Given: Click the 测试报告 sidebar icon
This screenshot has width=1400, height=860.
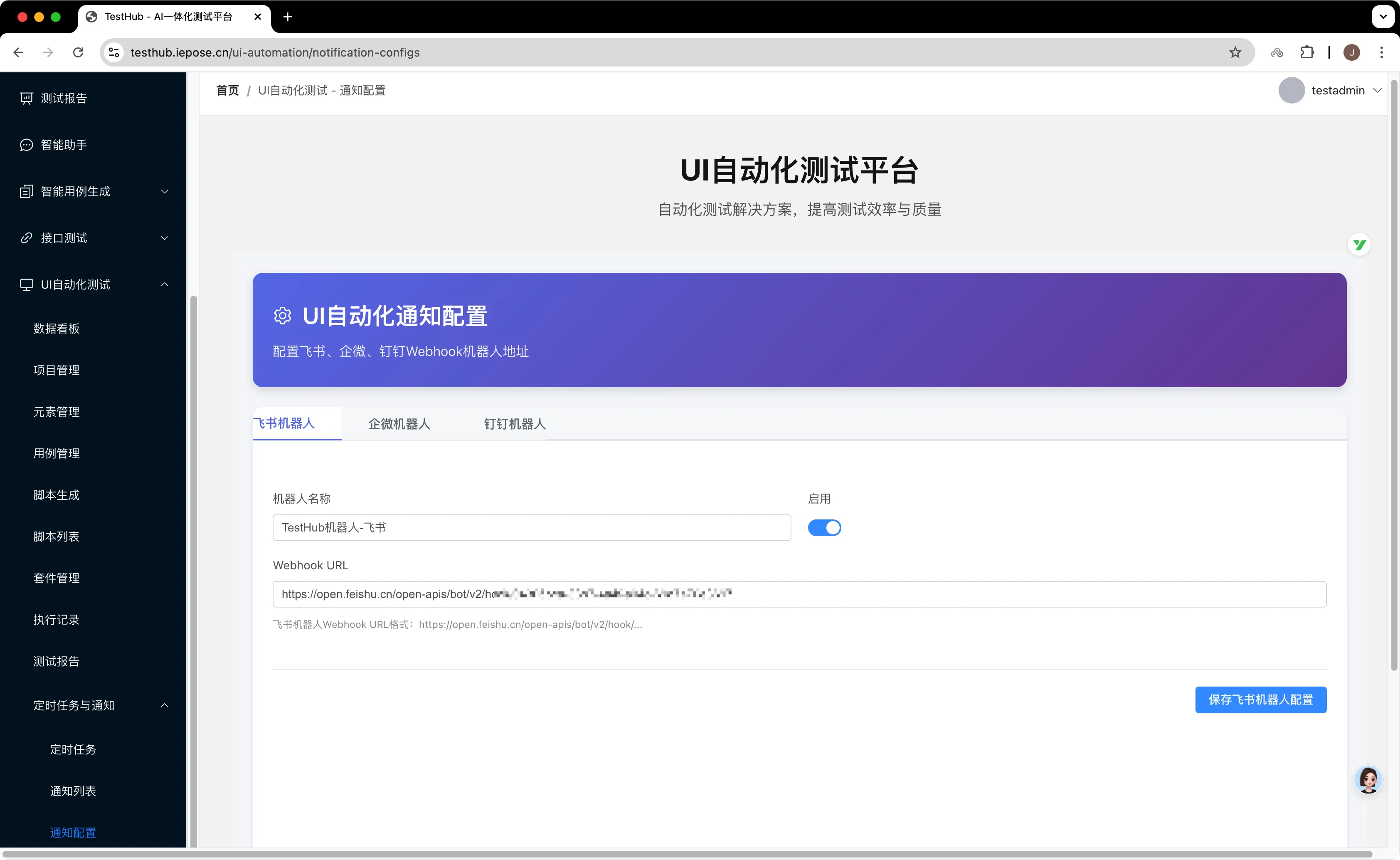Looking at the screenshot, I should tap(26, 99).
